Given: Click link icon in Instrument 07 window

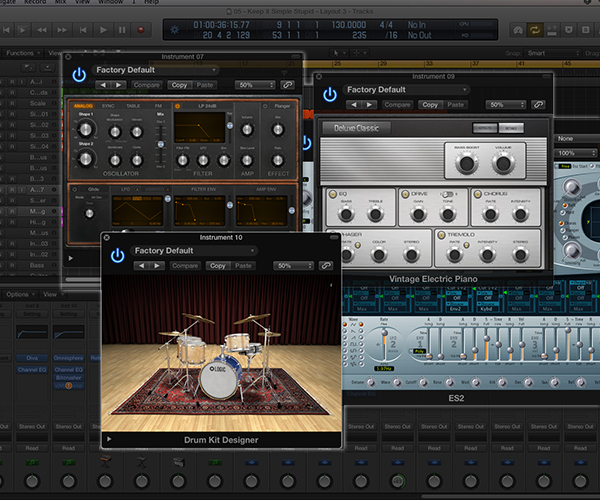Looking at the screenshot, I should tap(287, 86).
